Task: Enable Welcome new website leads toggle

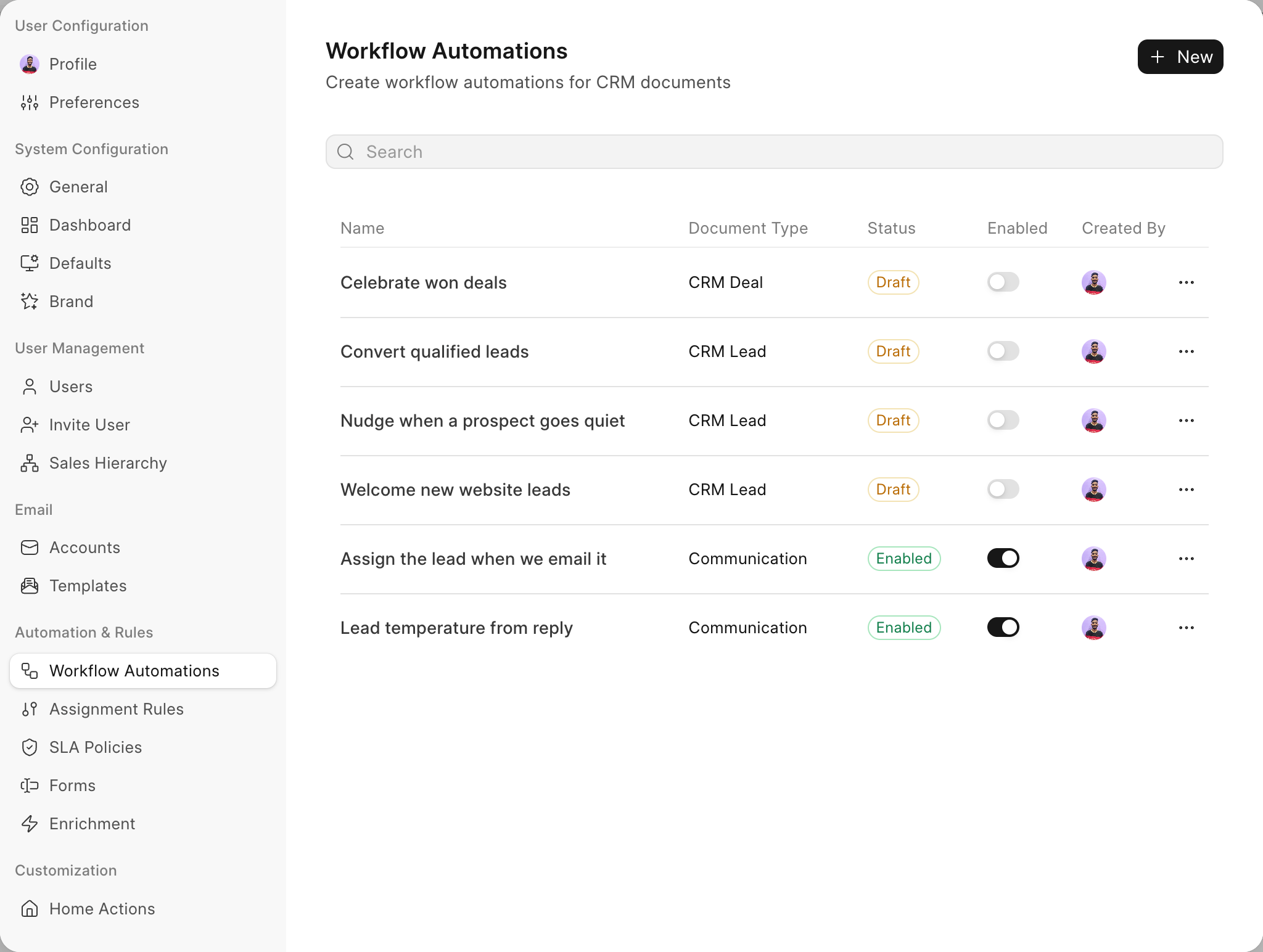Action: (x=1003, y=490)
